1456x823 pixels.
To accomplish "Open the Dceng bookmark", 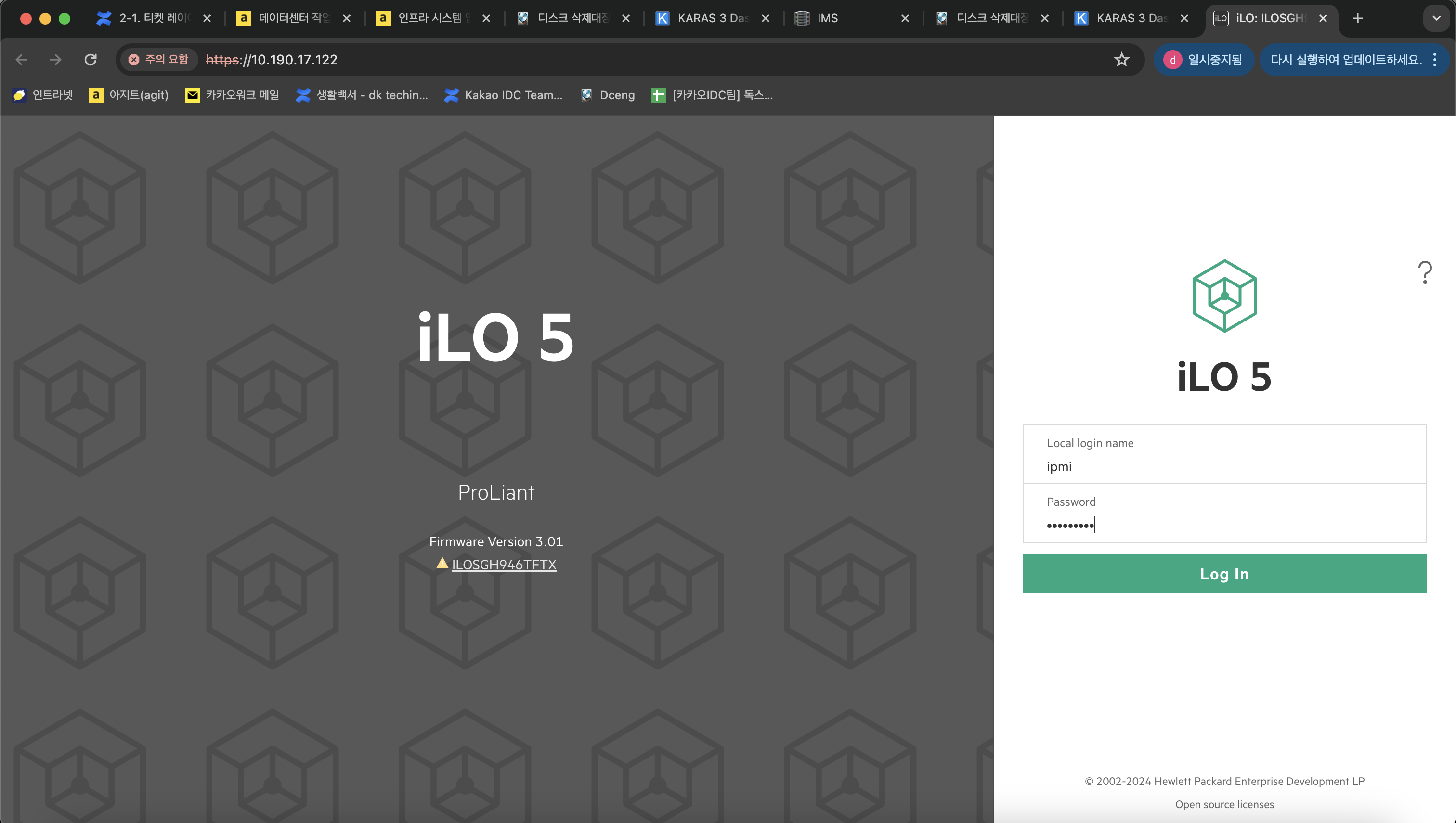I will pyautogui.click(x=608, y=95).
